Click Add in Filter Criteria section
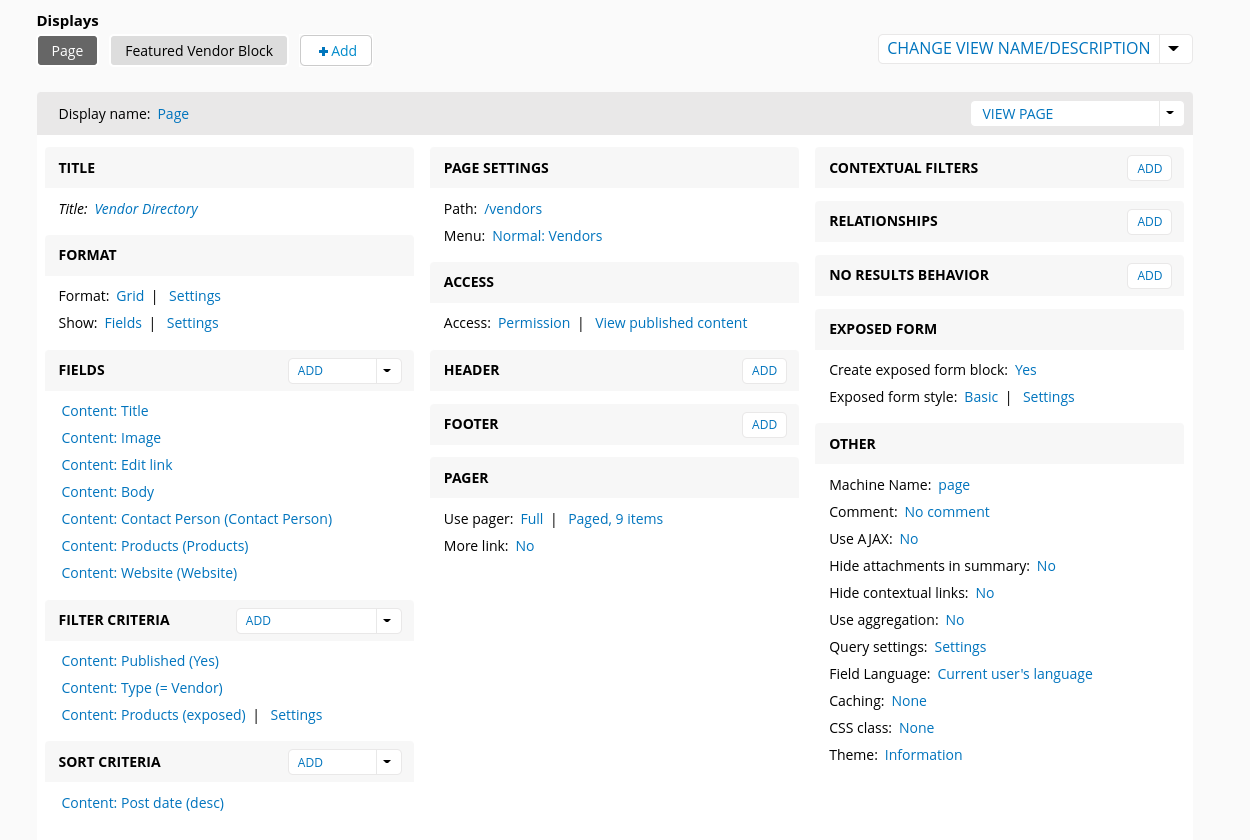Image resolution: width=1250 pixels, height=840 pixels. (306, 621)
